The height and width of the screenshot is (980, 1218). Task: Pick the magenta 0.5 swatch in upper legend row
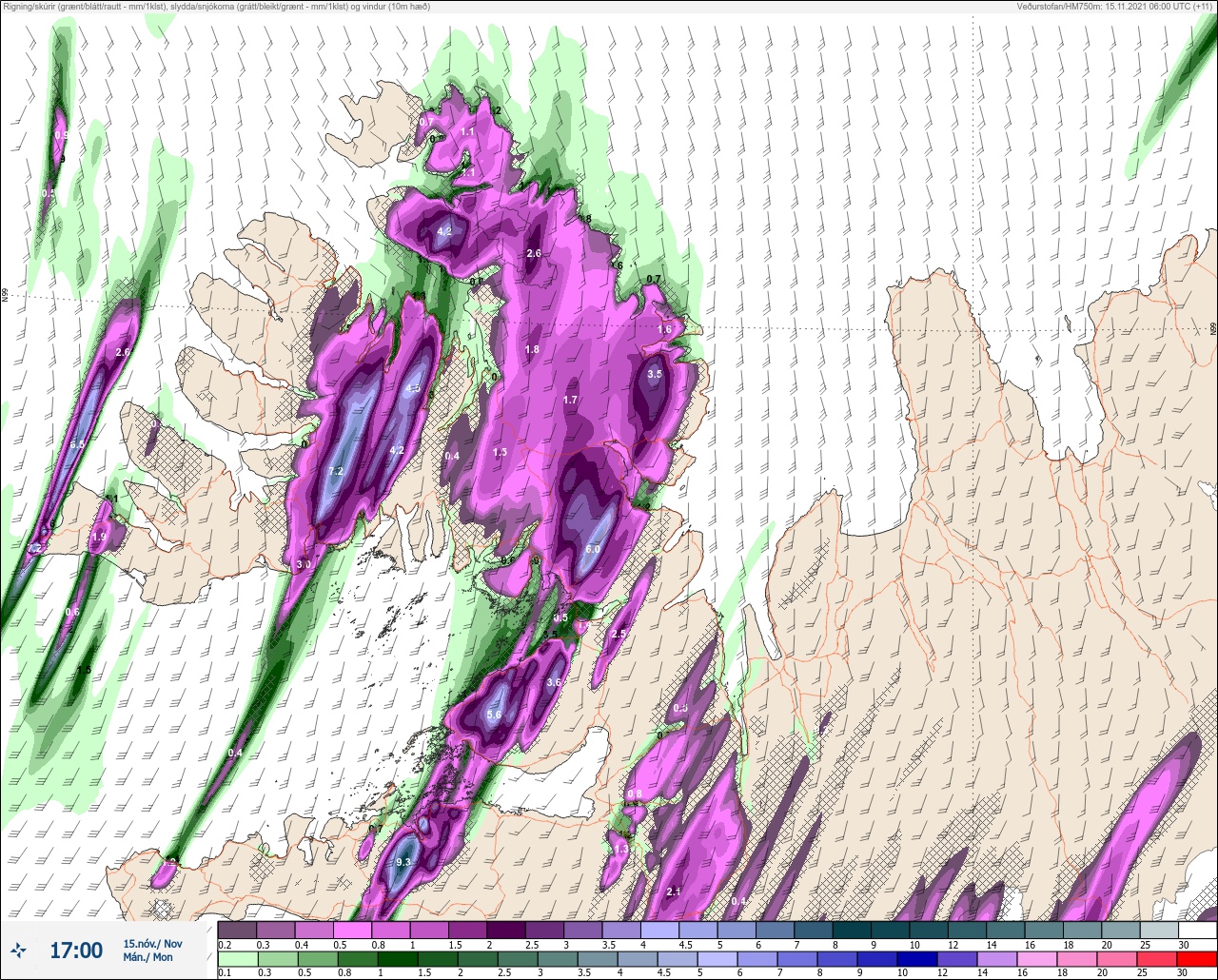(352, 930)
